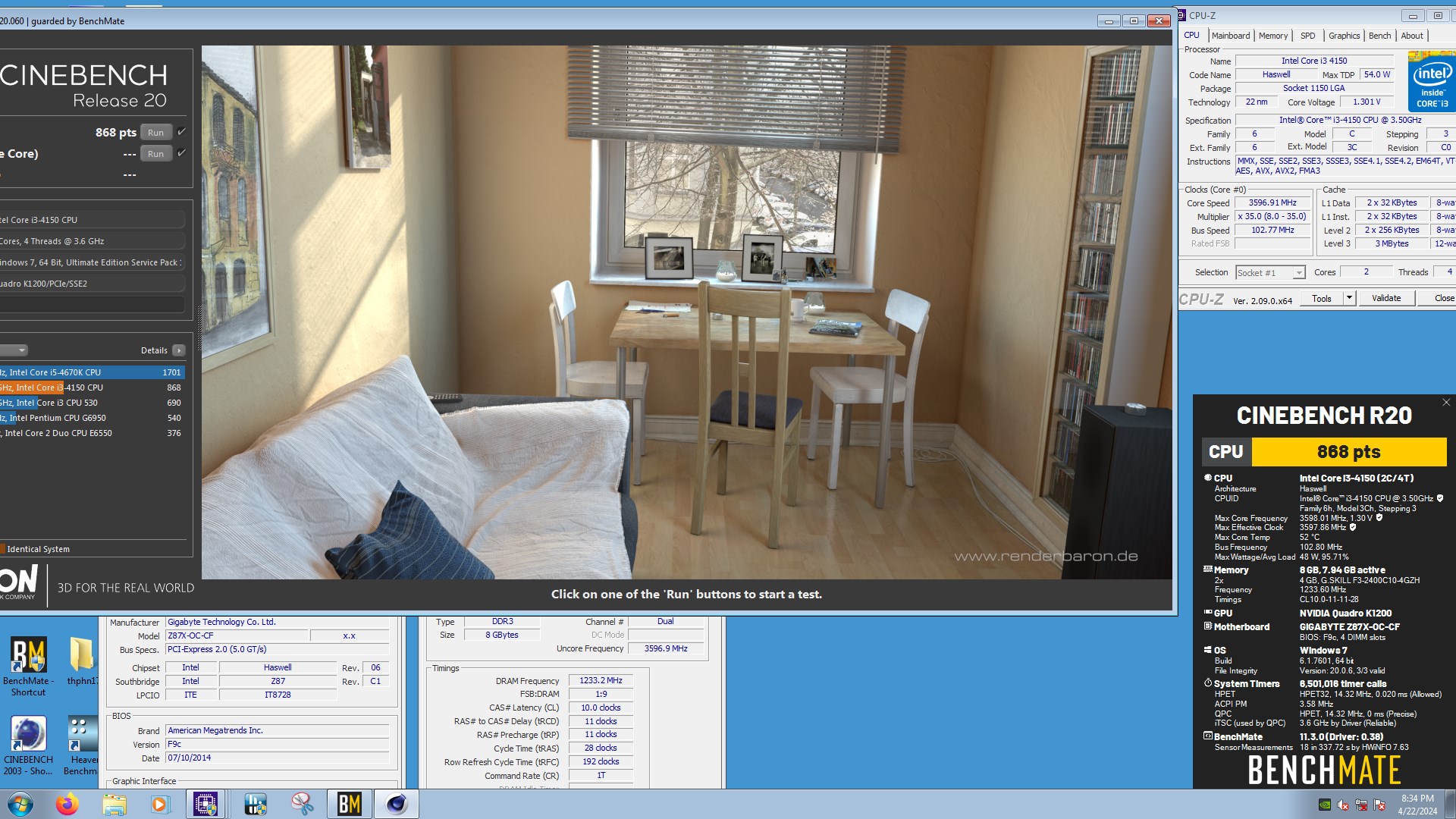Switch to the CPU-Z taskbar button

click(206, 804)
